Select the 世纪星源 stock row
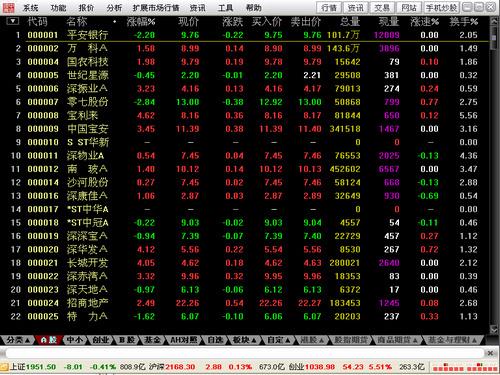 pos(247,75)
